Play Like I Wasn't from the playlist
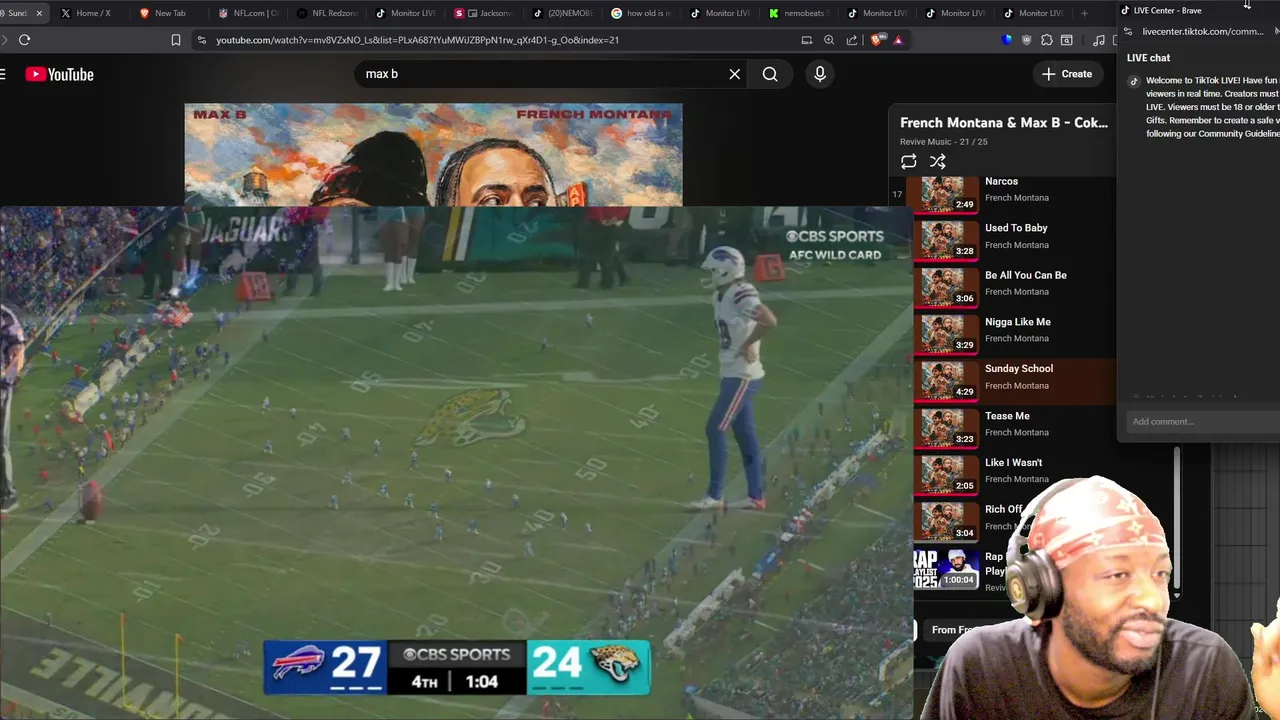The image size is (1280, 720). coord(1015,474)
